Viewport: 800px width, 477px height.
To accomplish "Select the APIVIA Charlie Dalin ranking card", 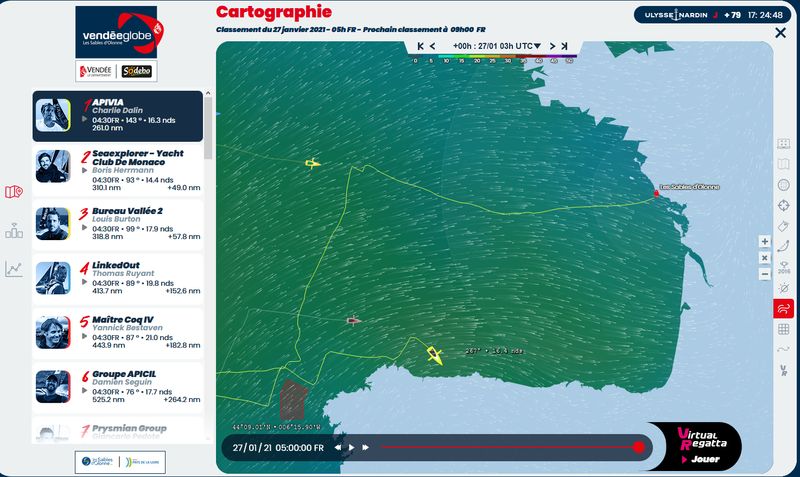I will [118, 116].
